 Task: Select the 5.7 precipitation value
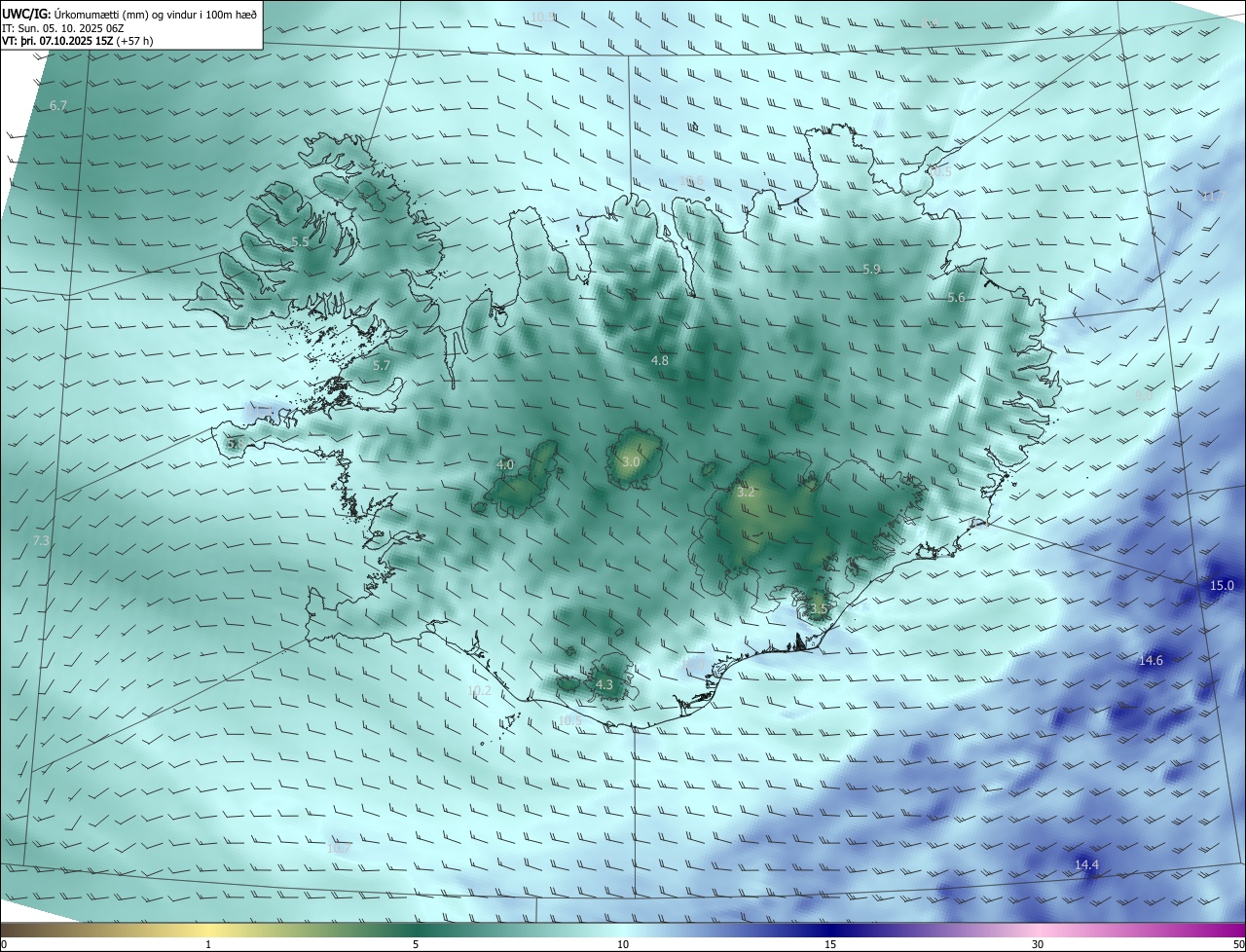point(382,366)
